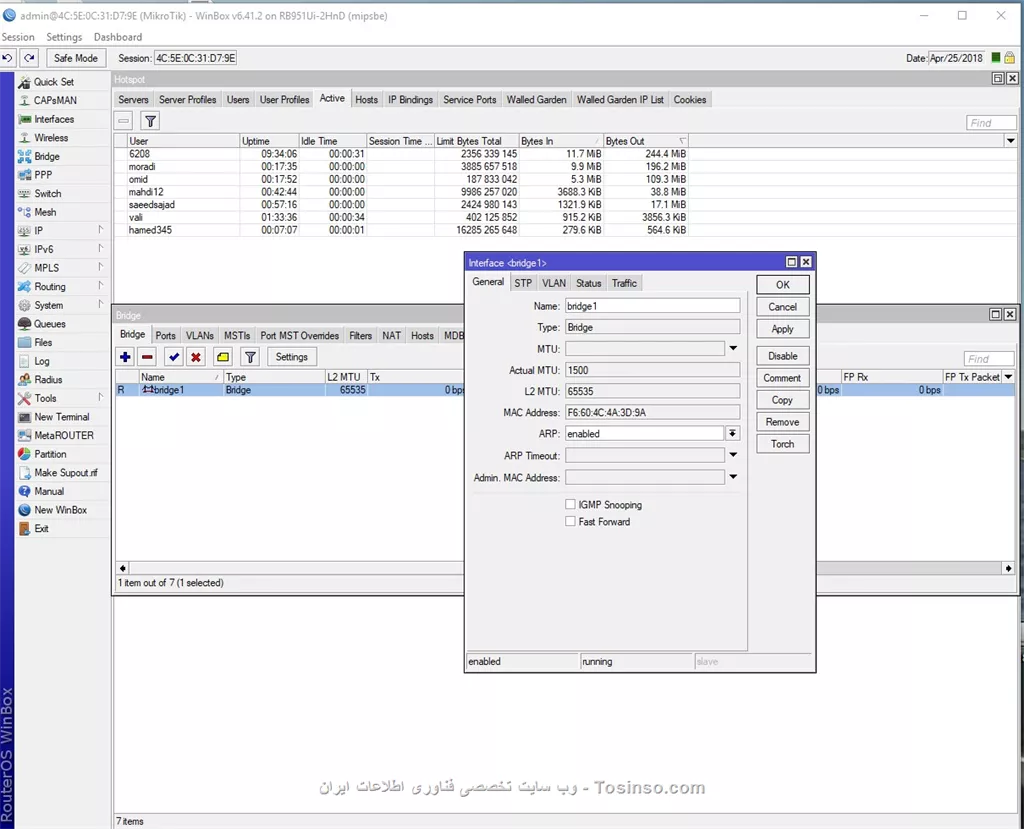The height and width of the screenshot is (829, 1024).
Task: Open MetaROUTER in the sidebar
Action: coord(64,436)
